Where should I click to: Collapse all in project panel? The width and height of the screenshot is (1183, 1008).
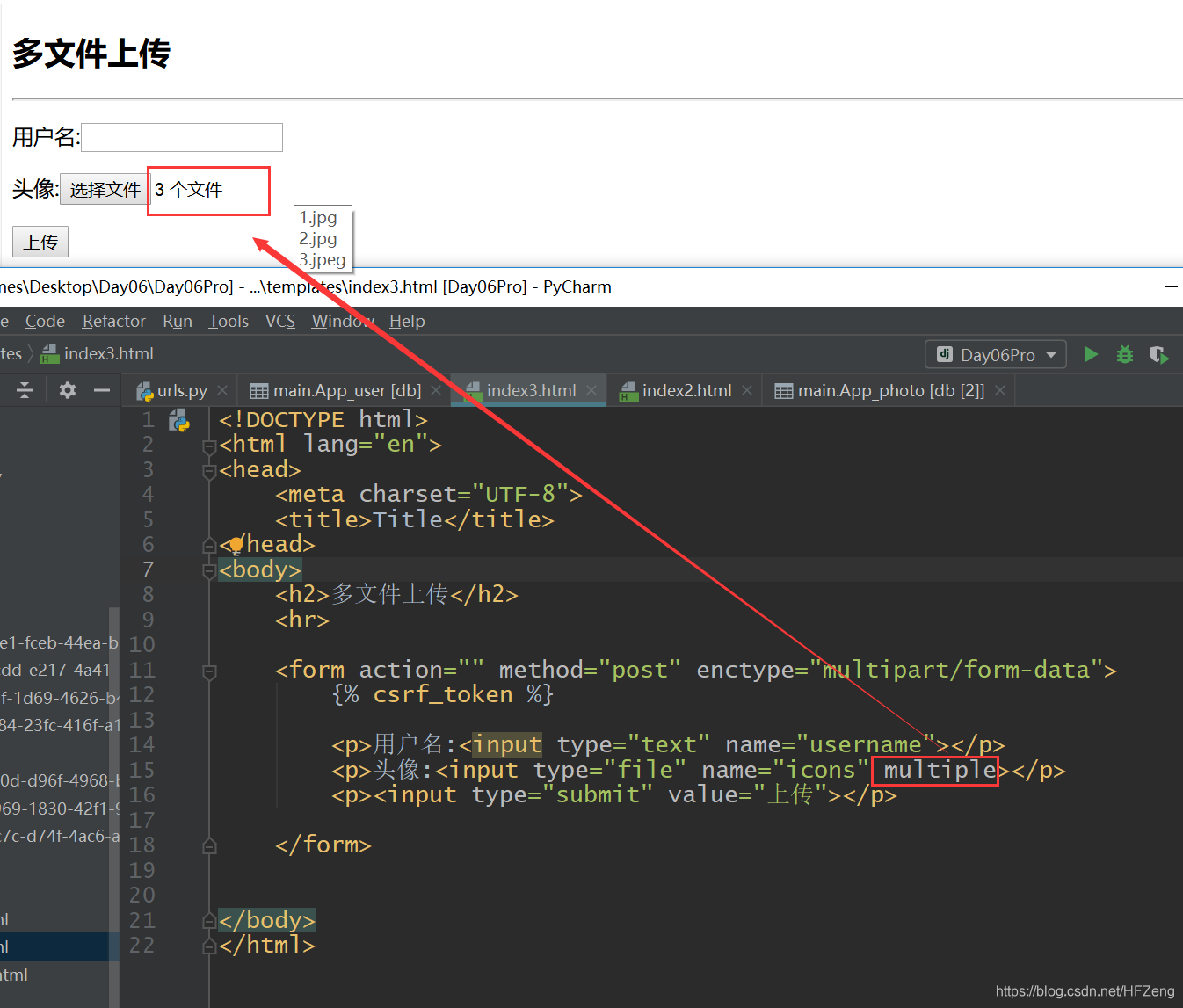[25, 390]
